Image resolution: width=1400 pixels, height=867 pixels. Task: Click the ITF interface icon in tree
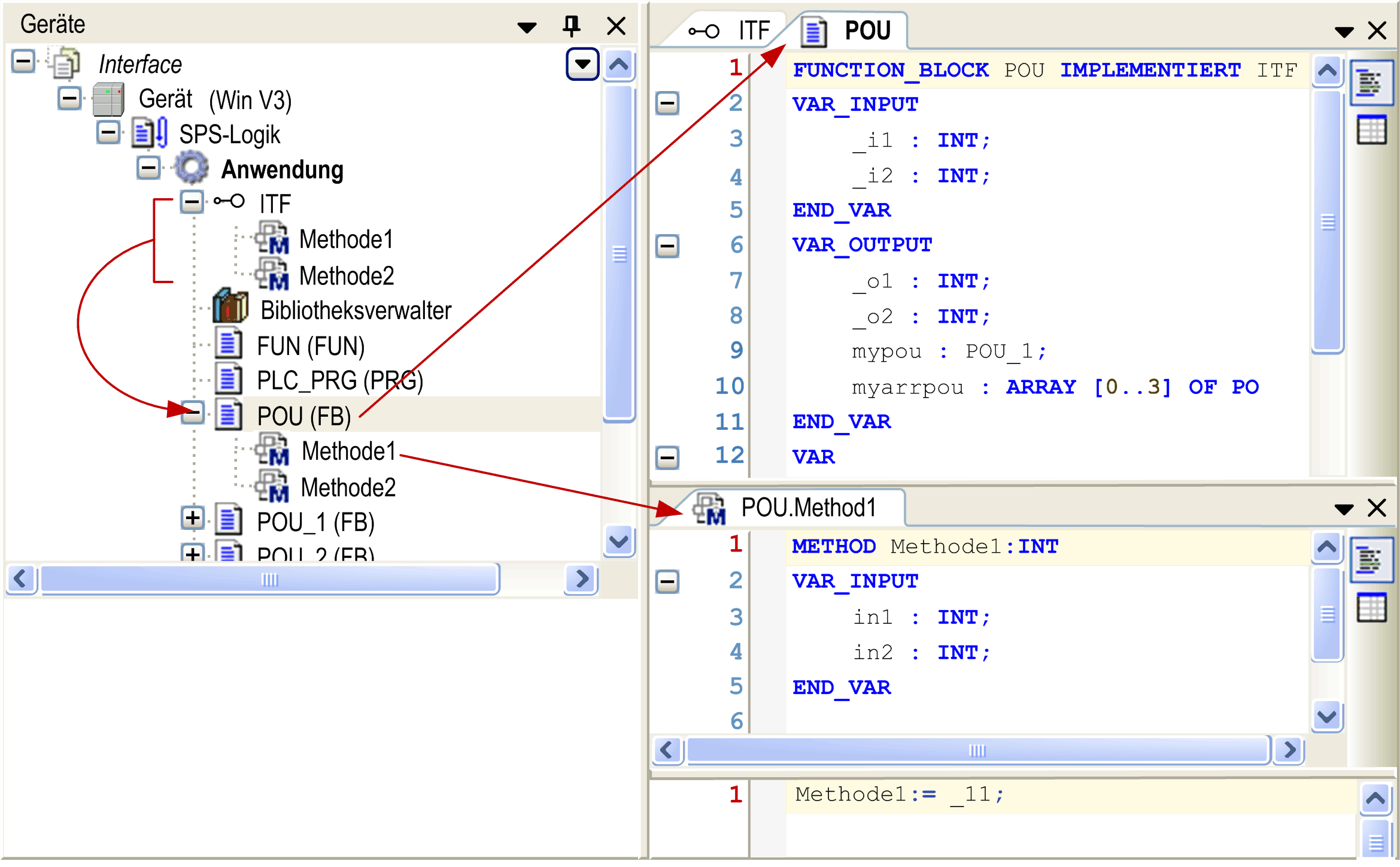229,201
